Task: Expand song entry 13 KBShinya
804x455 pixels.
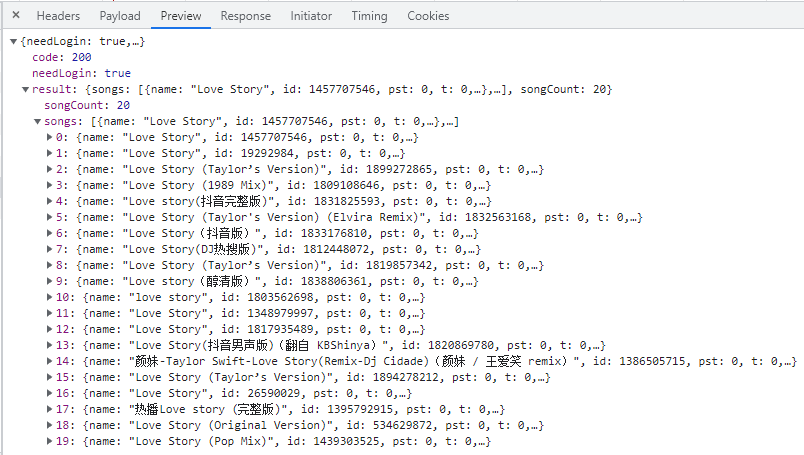Action: 50,345
